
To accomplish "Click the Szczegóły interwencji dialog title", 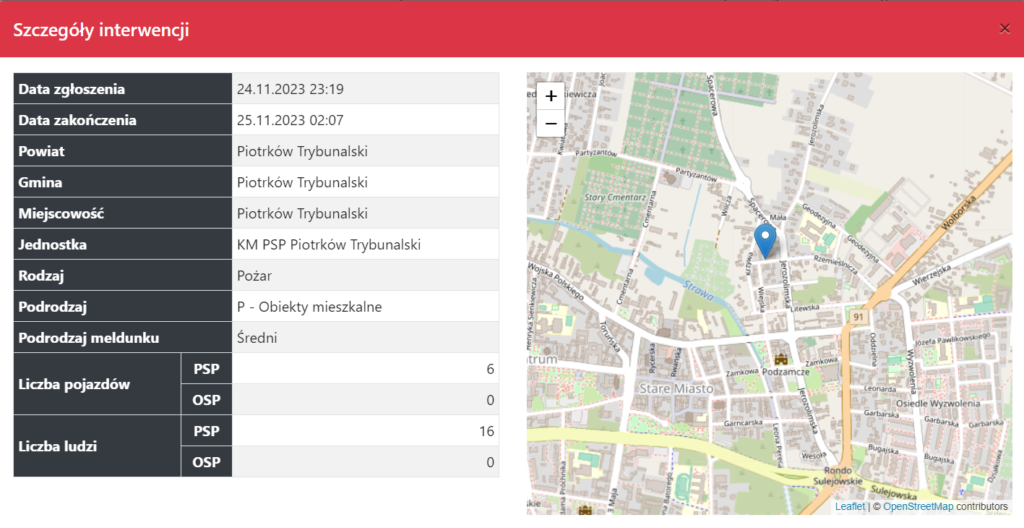I will [101, 30].
